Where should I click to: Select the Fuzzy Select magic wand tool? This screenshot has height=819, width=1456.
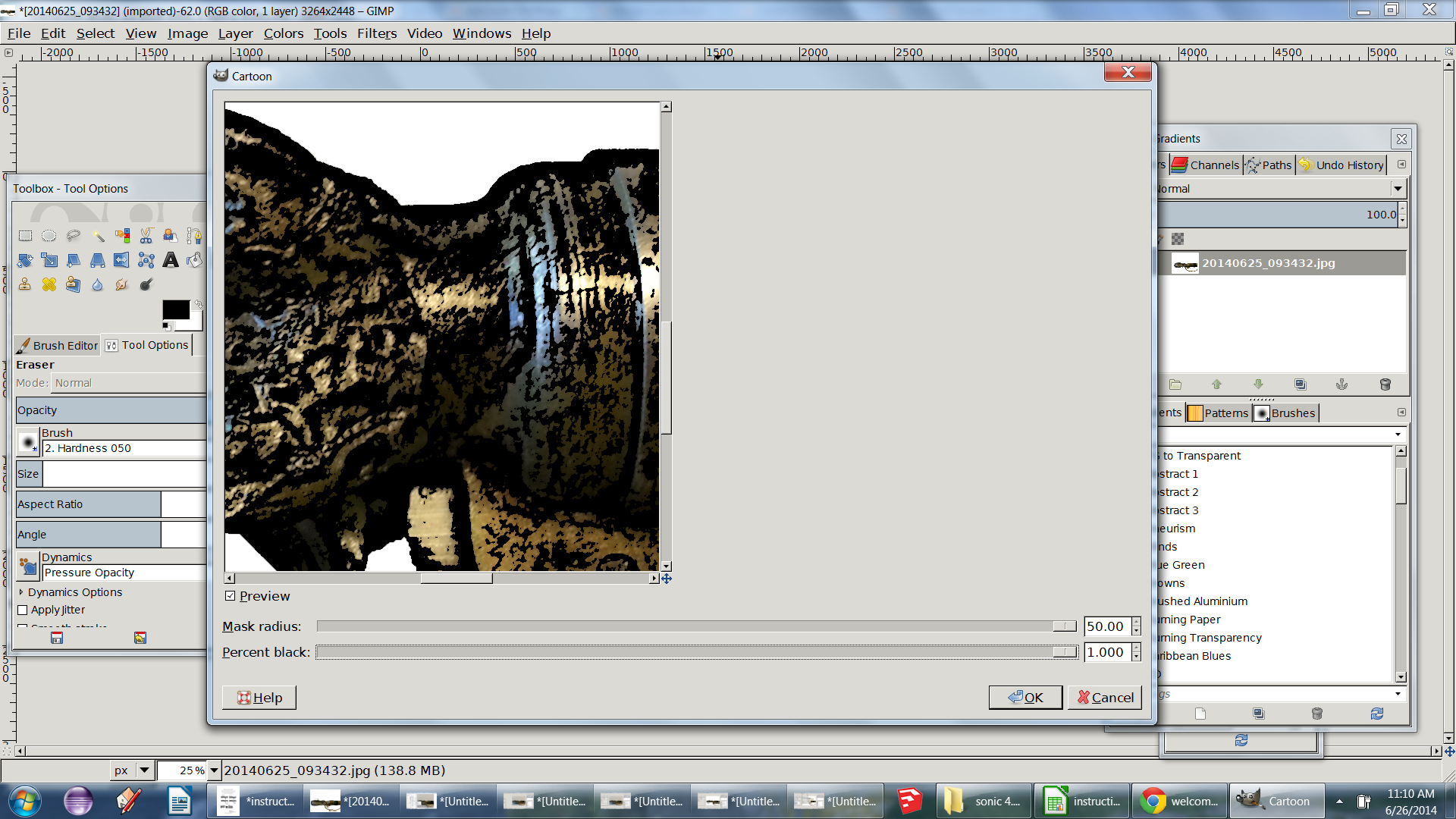pos(98,236)
